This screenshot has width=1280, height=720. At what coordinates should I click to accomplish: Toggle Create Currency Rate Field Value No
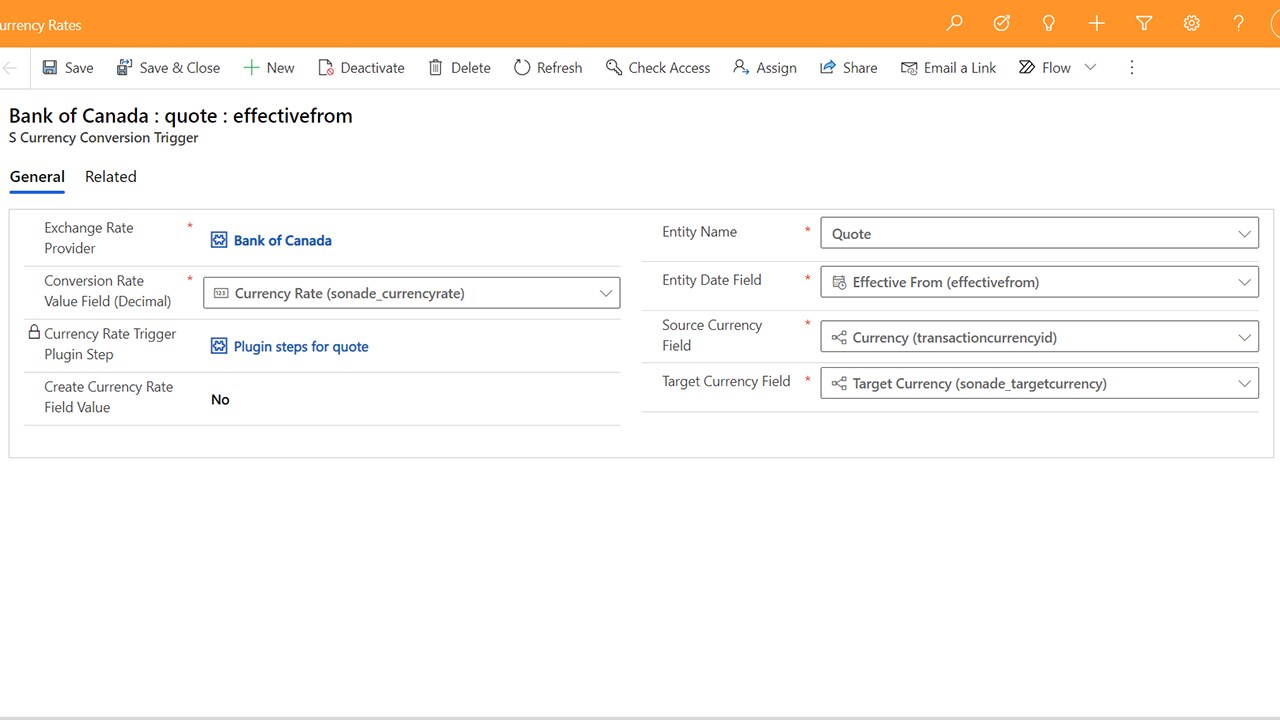tap(220, 399)
